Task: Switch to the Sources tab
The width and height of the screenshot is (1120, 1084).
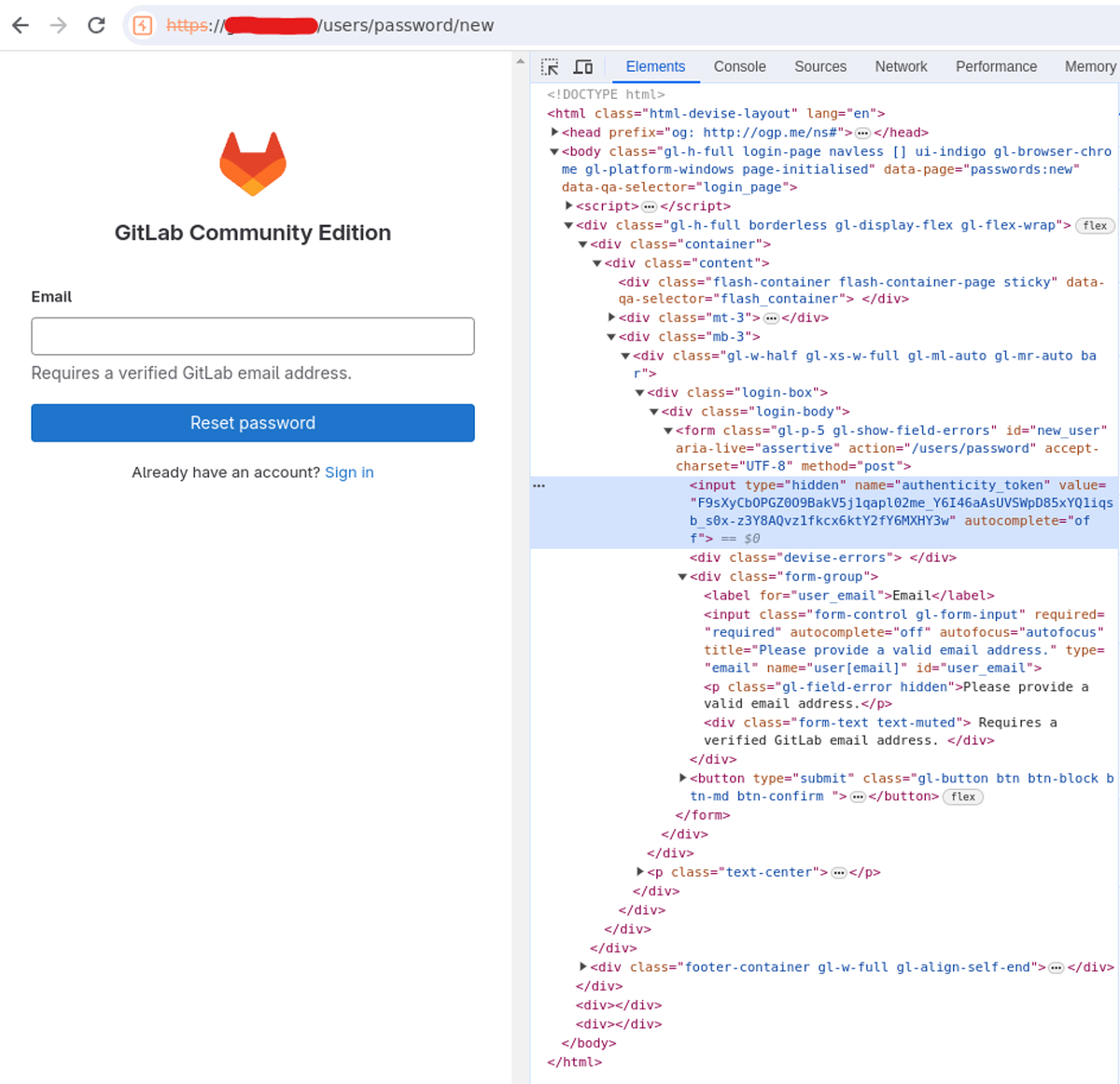Action: [x=820, y=67]
